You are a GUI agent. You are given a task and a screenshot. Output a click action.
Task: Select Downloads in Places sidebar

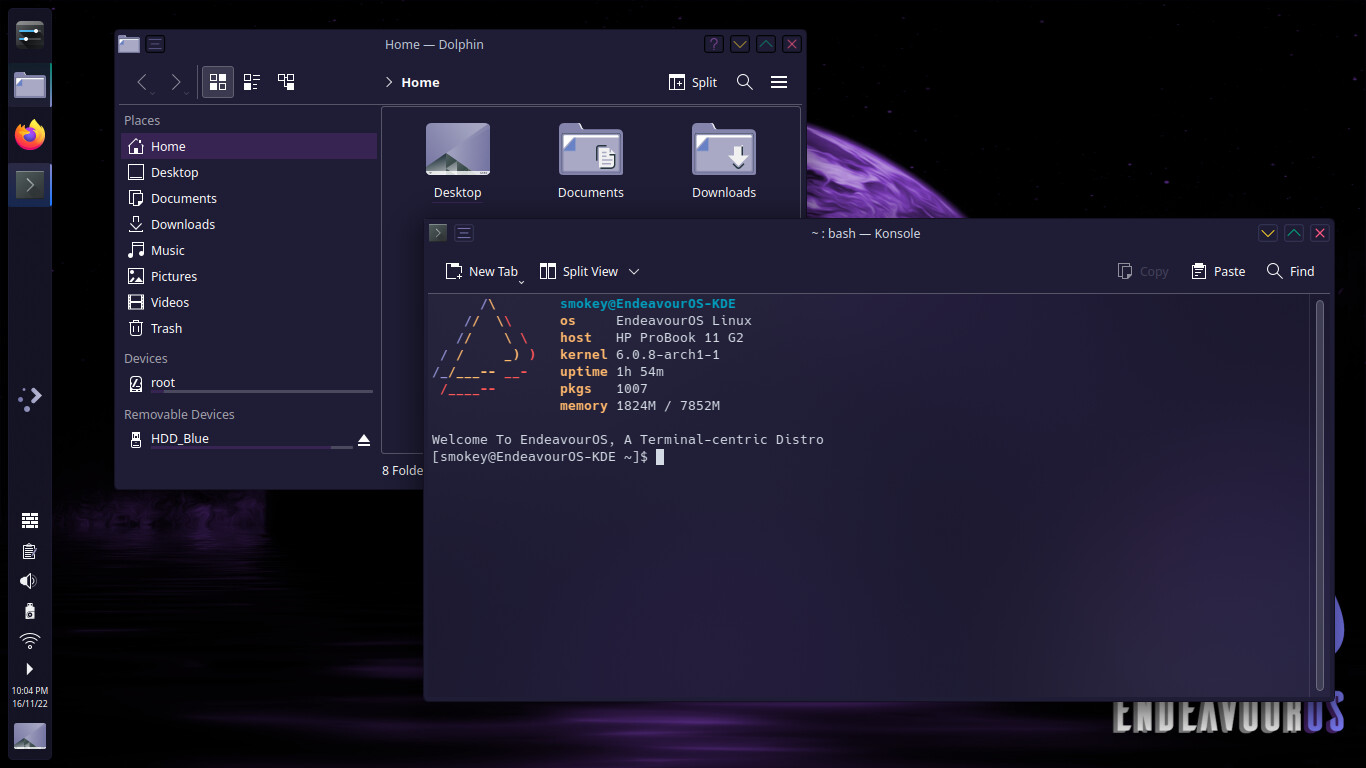point(249,224)
